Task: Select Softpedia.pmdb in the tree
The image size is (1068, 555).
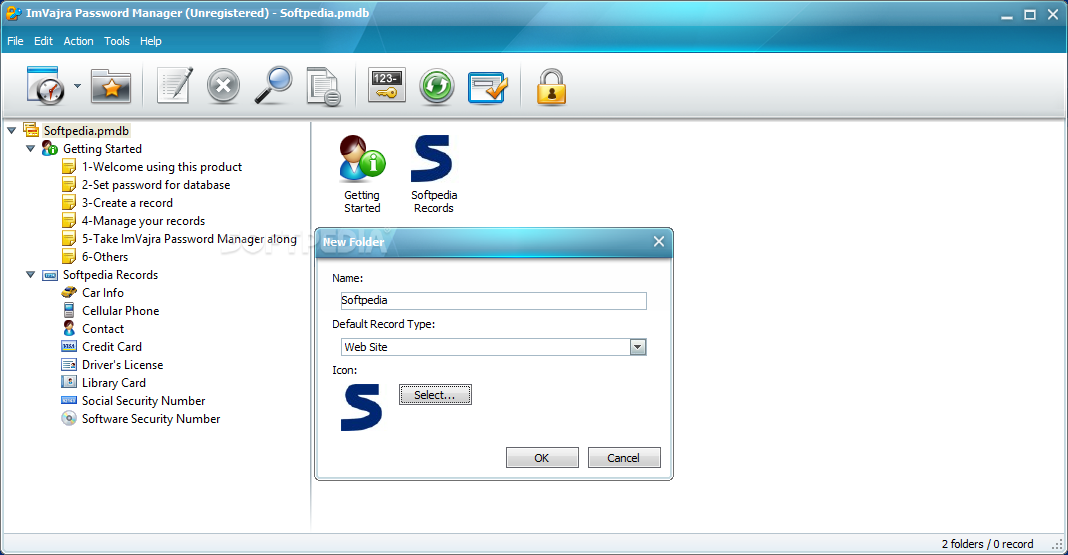Action: 86,131
